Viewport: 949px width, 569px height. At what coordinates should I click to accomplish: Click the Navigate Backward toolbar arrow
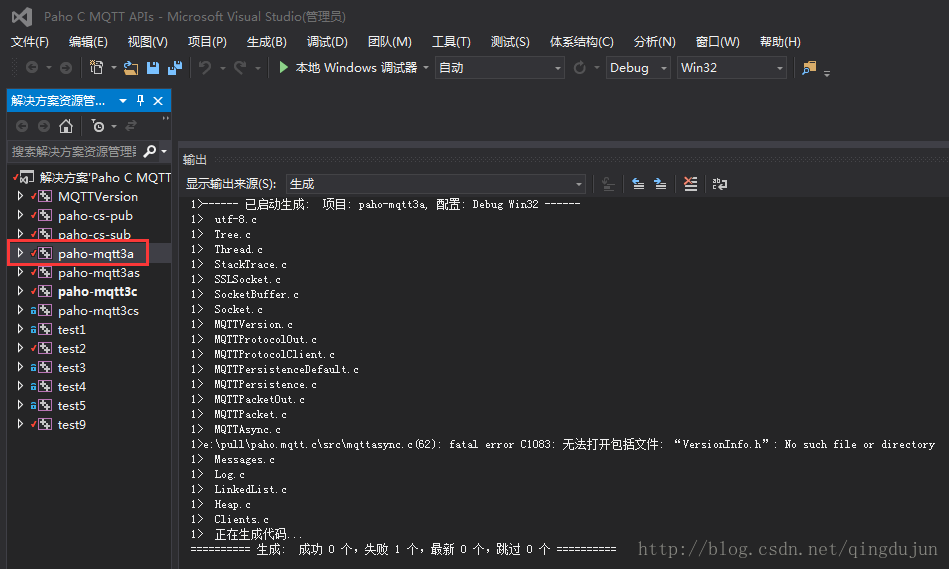coord(32,68)
